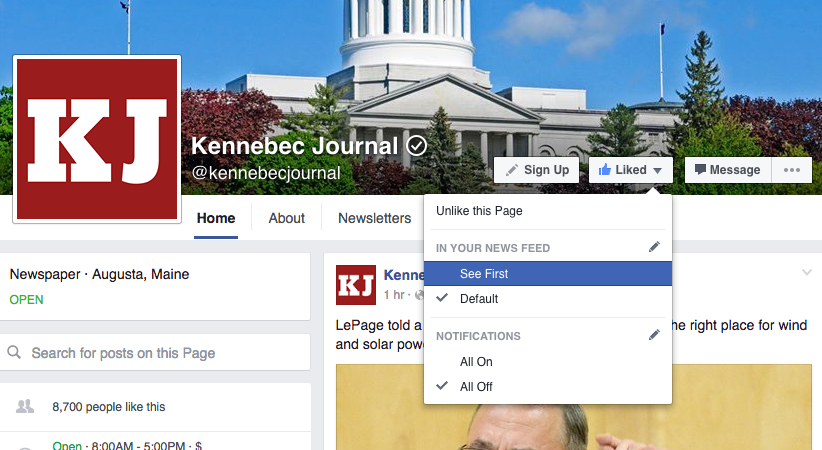
Task: Toggle the Liked dropdown button
Action: click(x=630, y=170)
